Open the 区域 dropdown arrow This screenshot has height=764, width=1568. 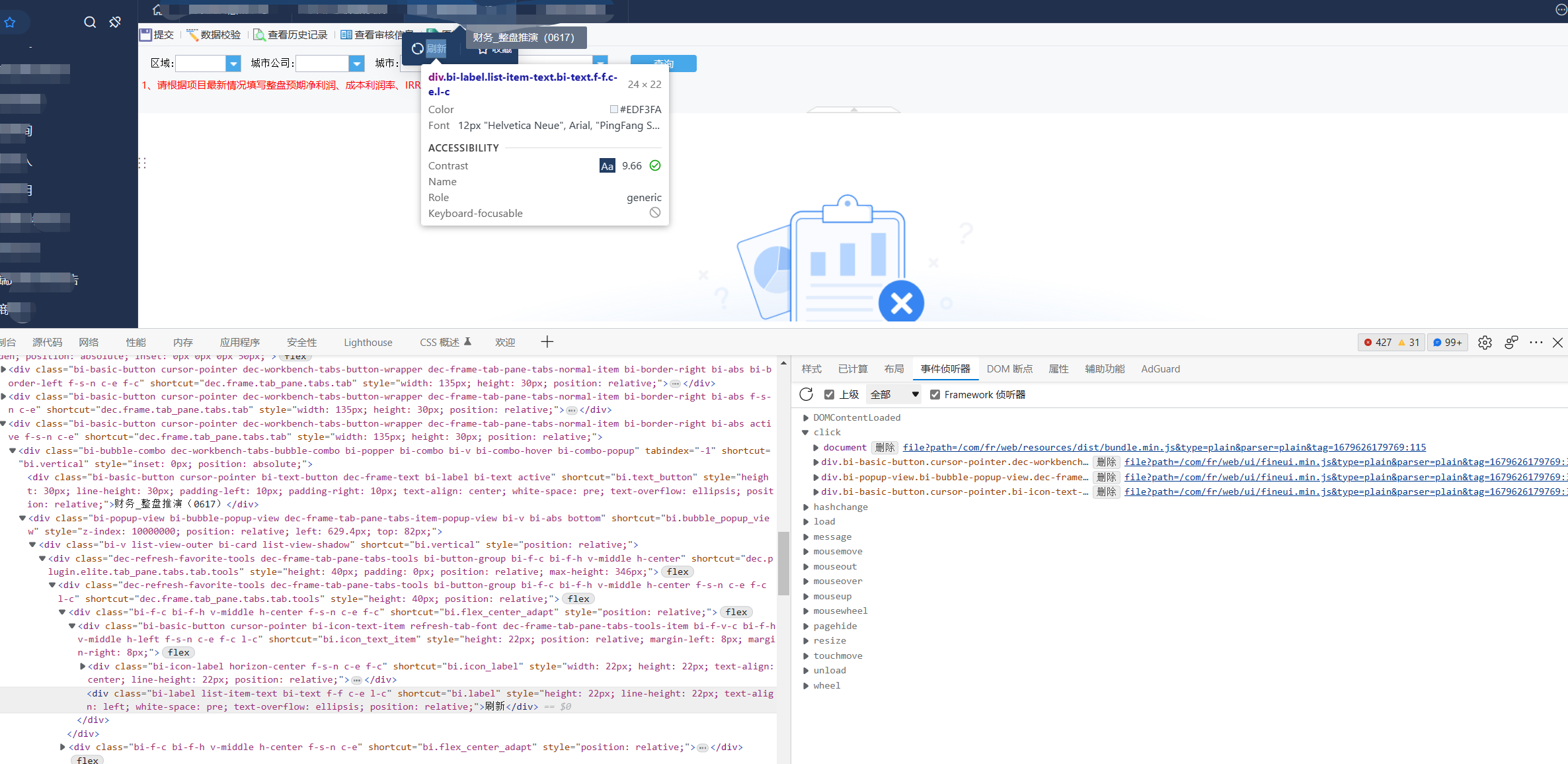(233, 63)
